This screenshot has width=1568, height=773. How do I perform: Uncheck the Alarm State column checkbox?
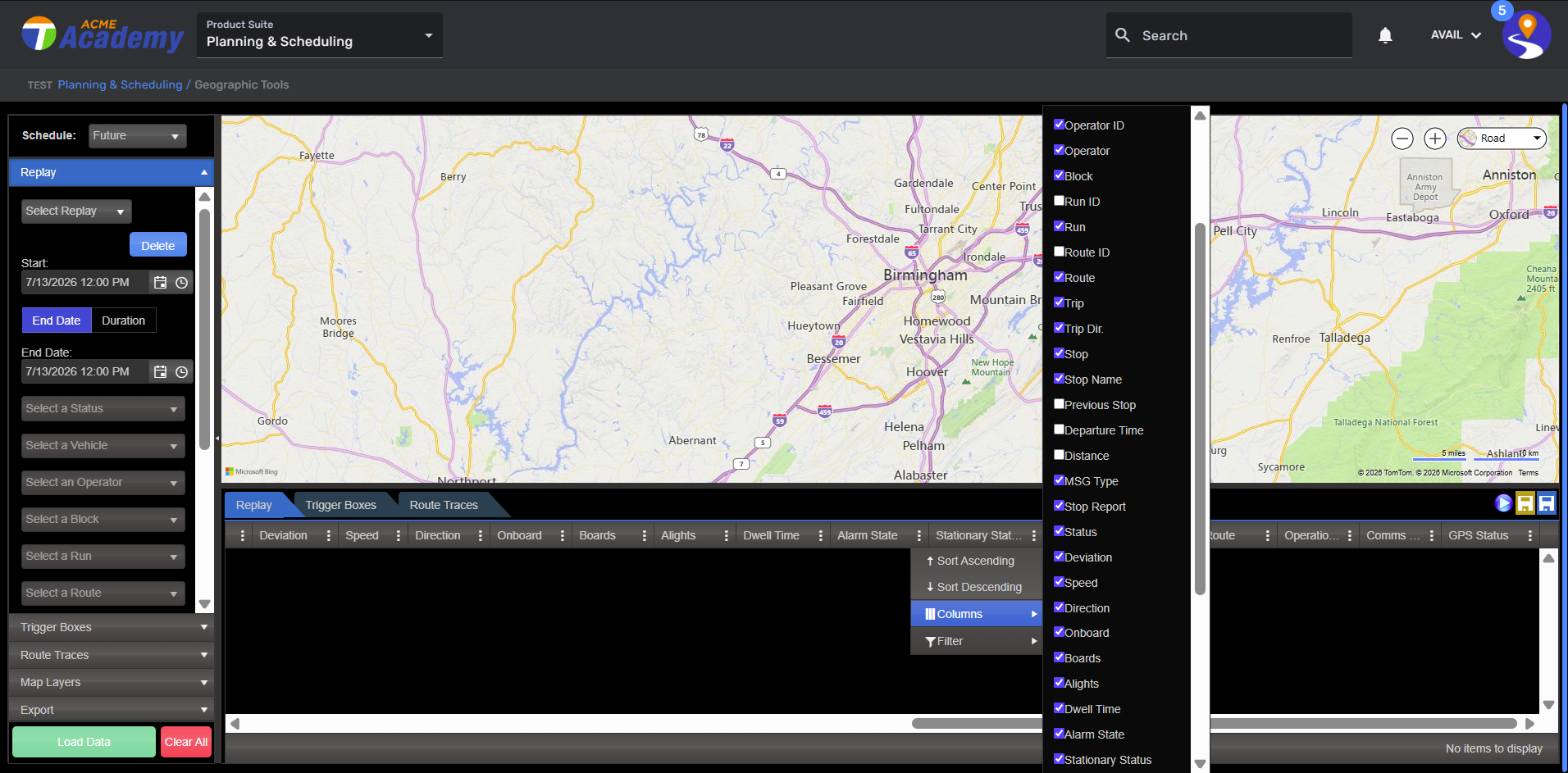click(1059, 734)
